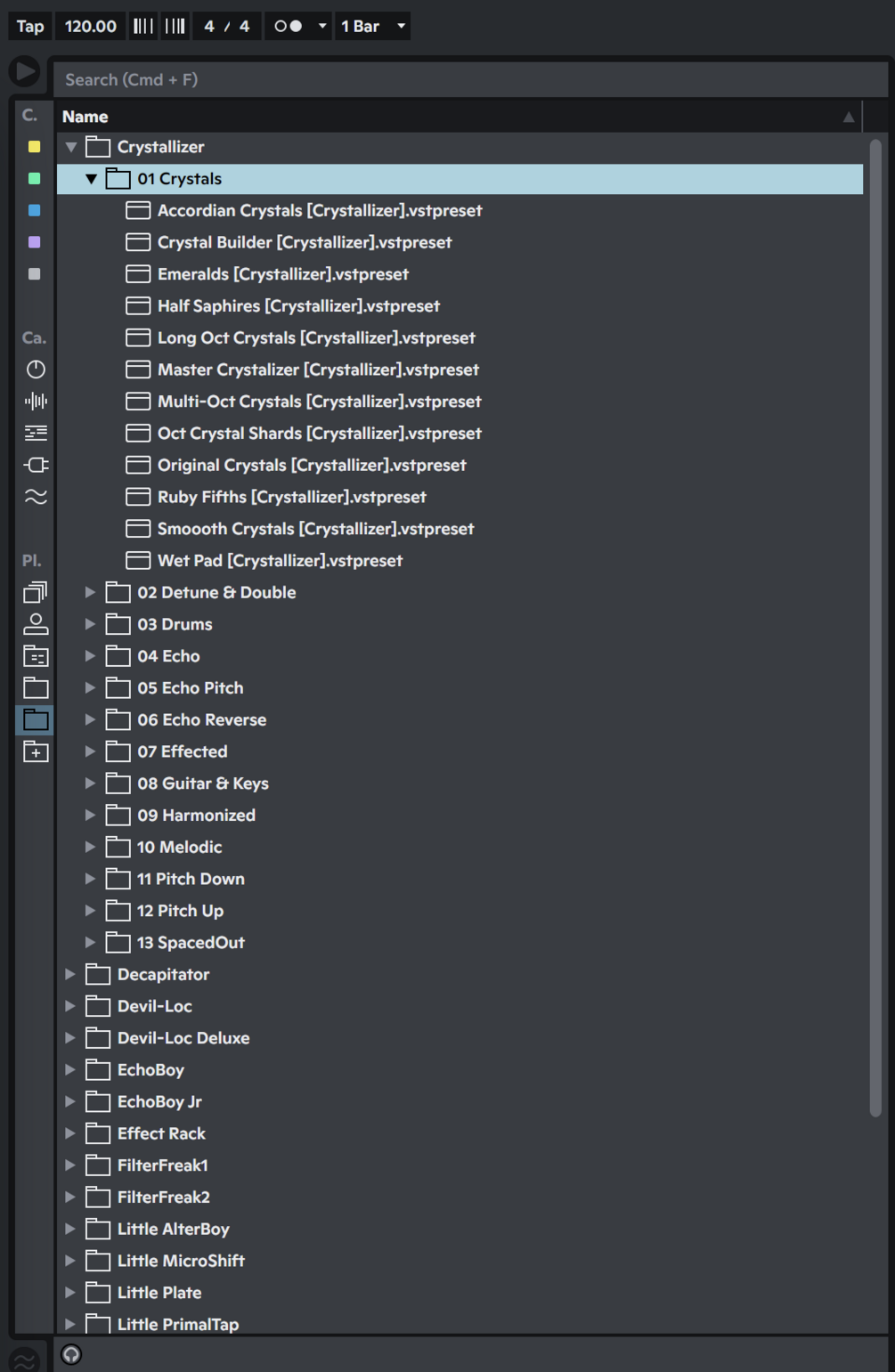Open Audio Effects category in sidebar
This screenshot has width=895, height=1372.
pos(36,402)
